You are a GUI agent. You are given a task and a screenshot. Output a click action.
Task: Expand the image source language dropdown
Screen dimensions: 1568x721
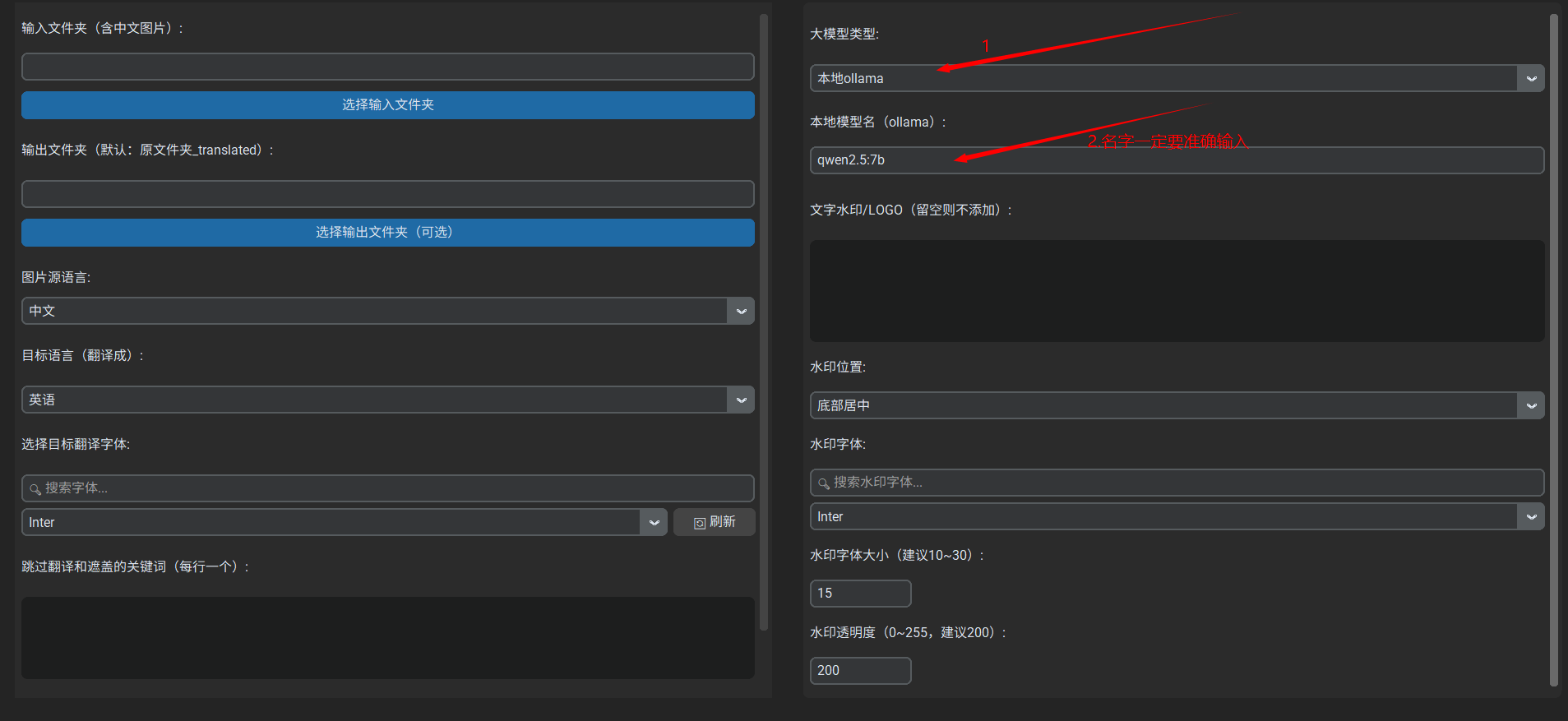coord(741,312)
